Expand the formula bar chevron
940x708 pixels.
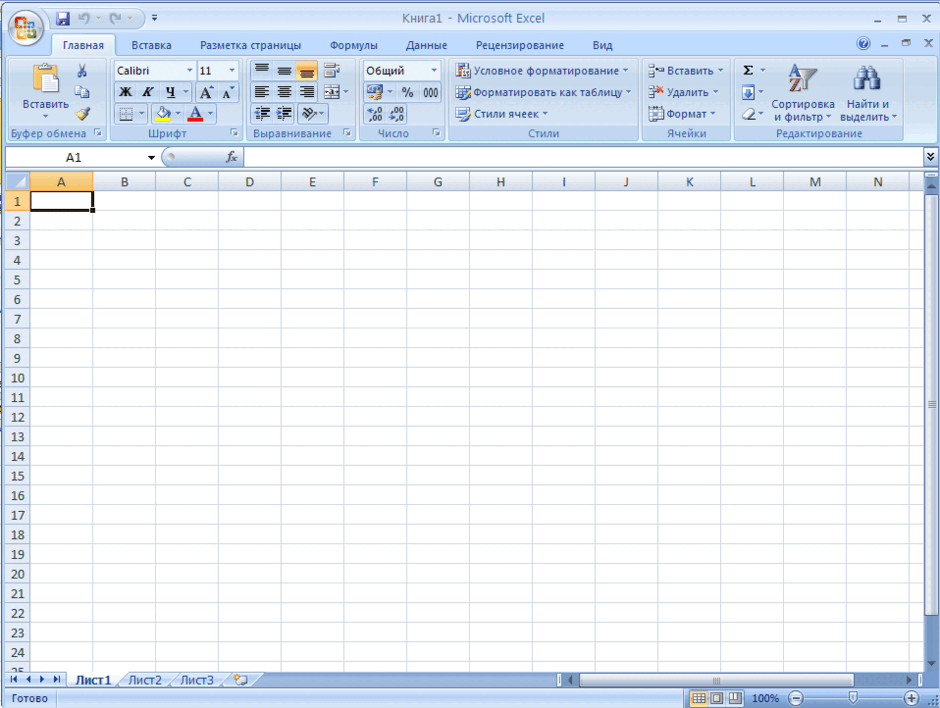(930, 157)
